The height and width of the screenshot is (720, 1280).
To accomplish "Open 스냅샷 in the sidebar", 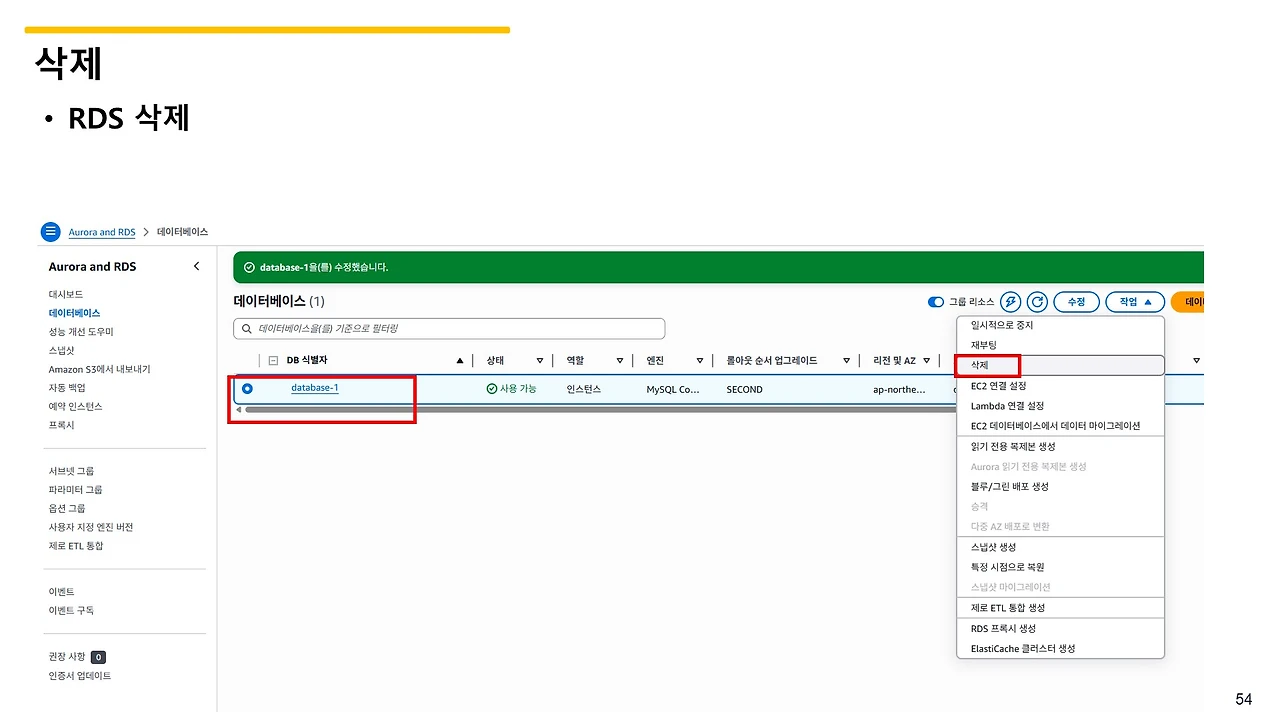I will pyautogui.click(x=62, y=351).
